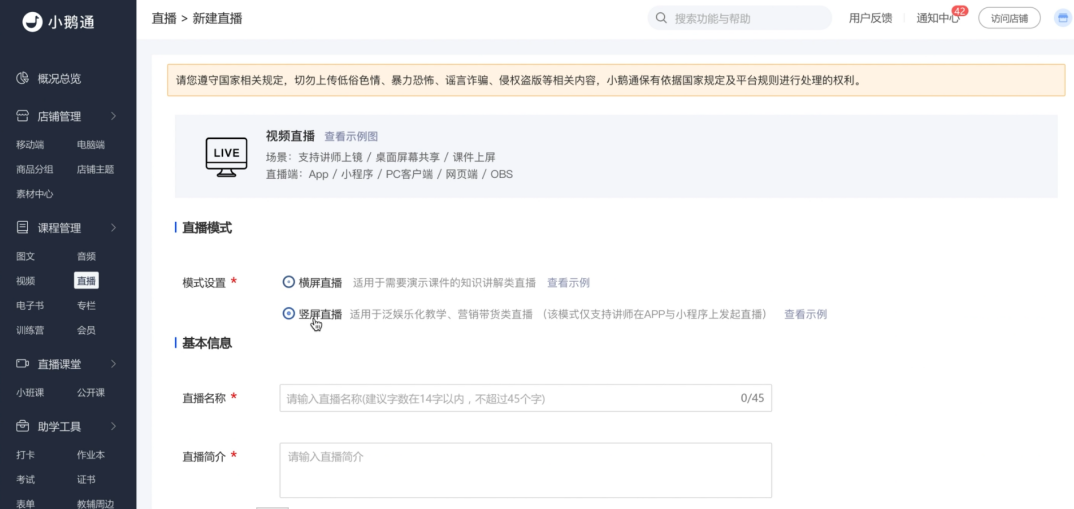Click 访问店铺 button
The height and width of the screenshot is (509, 1074).
[1009, 18]
